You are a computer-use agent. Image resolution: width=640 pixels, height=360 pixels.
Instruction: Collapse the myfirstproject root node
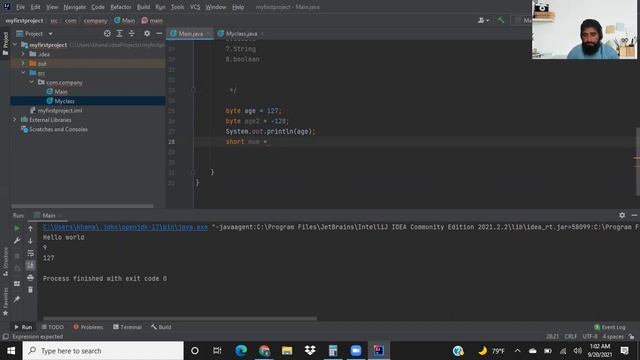[15, 44]
